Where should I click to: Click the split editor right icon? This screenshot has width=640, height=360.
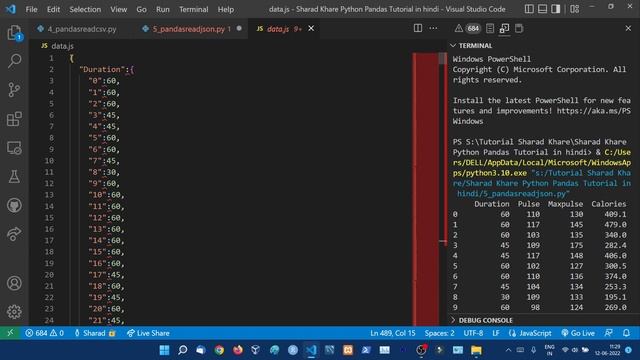[418, 28]
